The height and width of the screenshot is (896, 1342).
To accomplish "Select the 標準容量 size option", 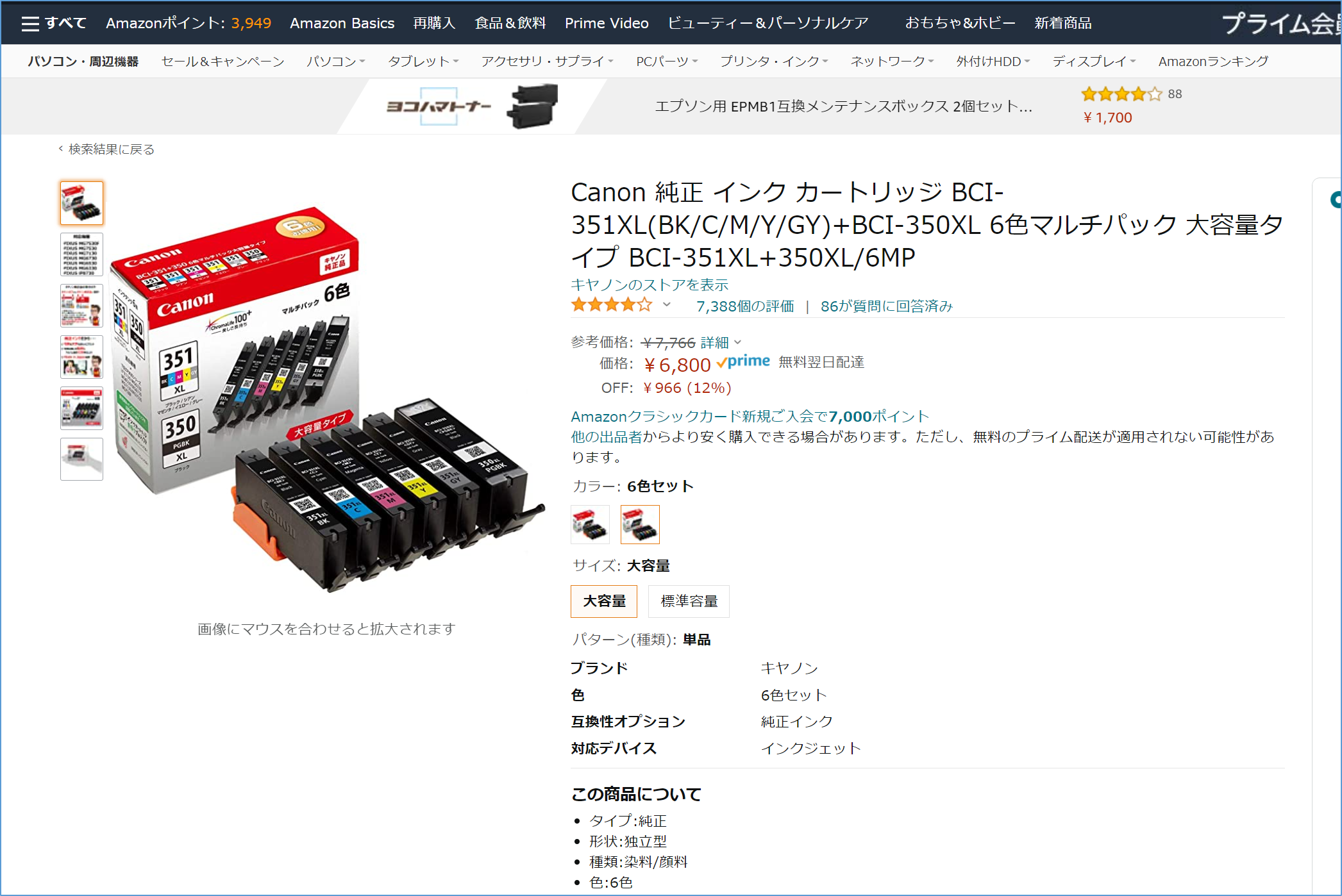I will click(x=689, y=601).
